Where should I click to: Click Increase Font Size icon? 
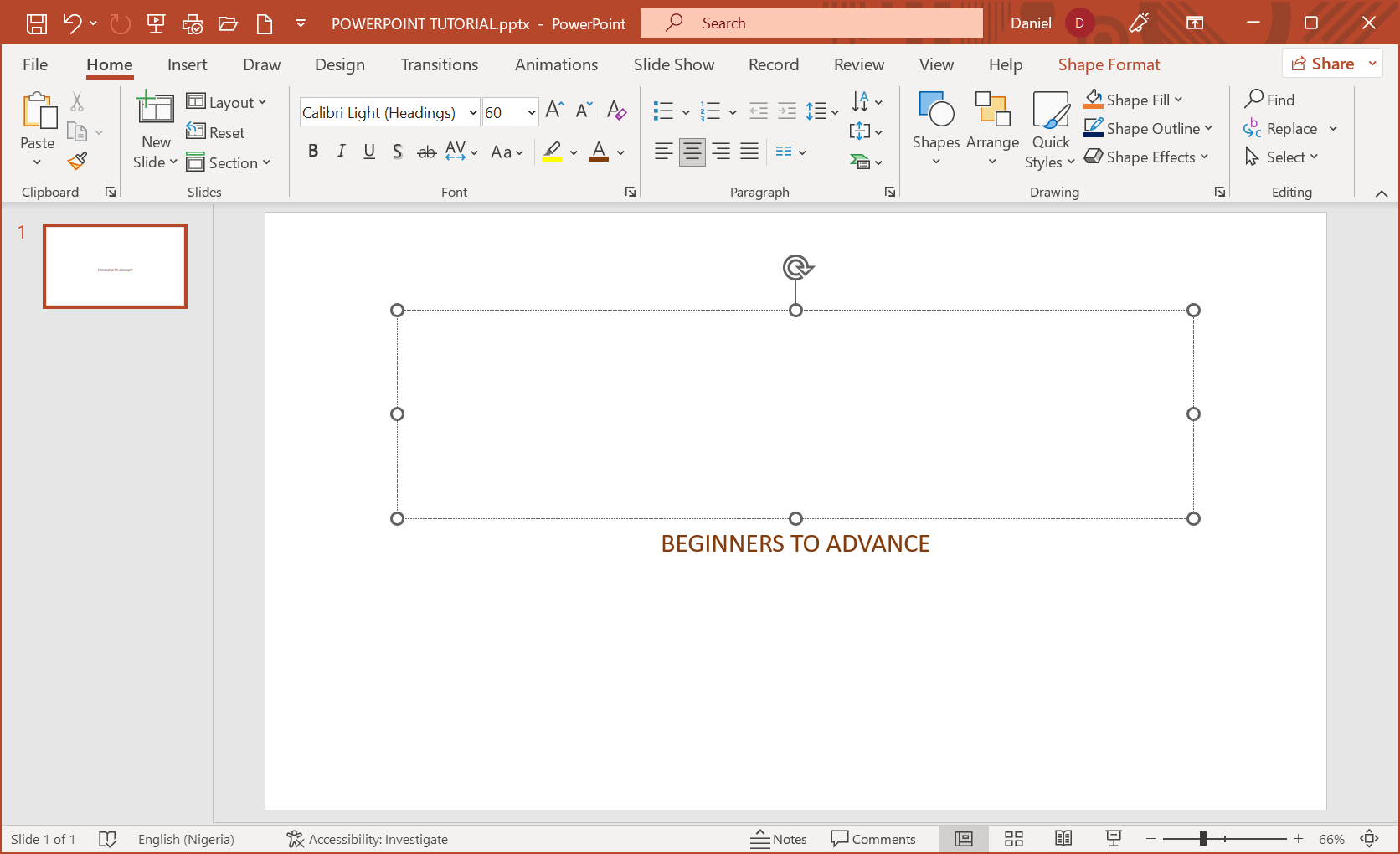(x=554, y=111)
